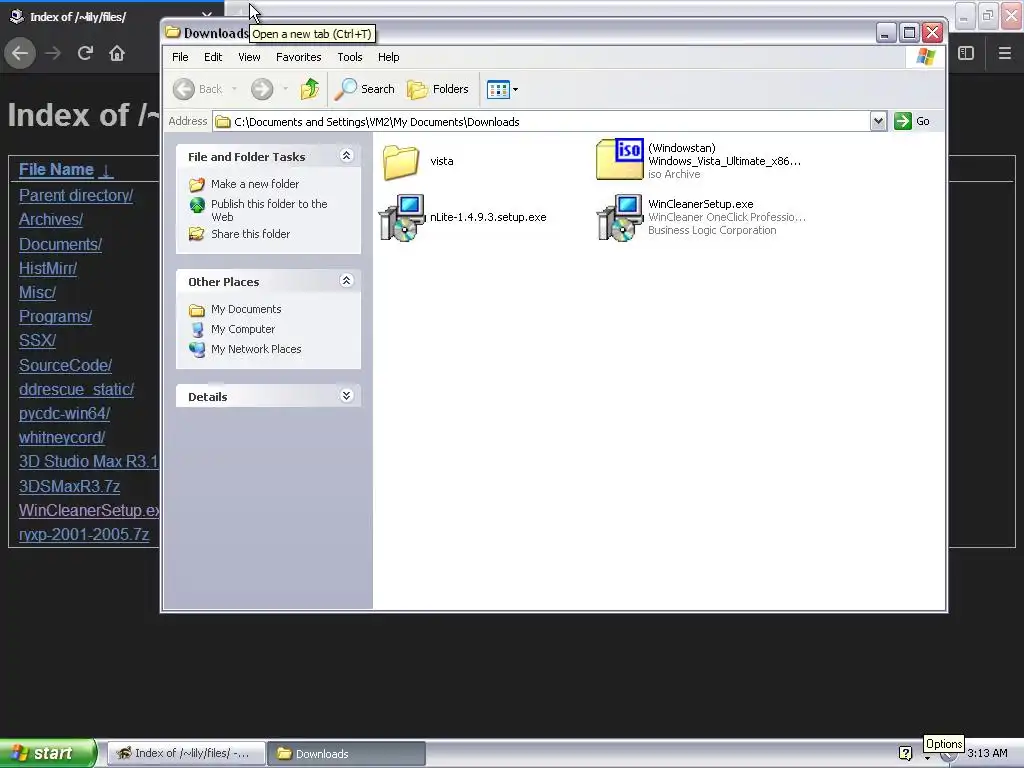The height and width of the screenshot is (768, 1024).
Task: Expand the Address bar dropdown
Action: [878, 121]
